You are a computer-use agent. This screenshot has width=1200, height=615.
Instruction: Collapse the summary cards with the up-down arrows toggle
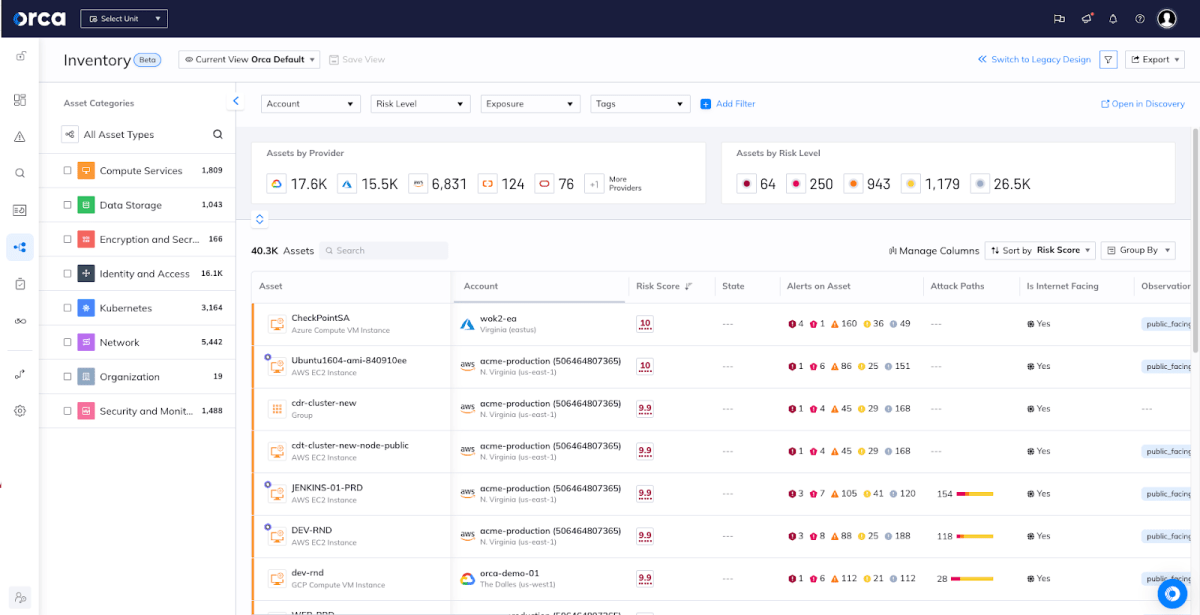259,219
